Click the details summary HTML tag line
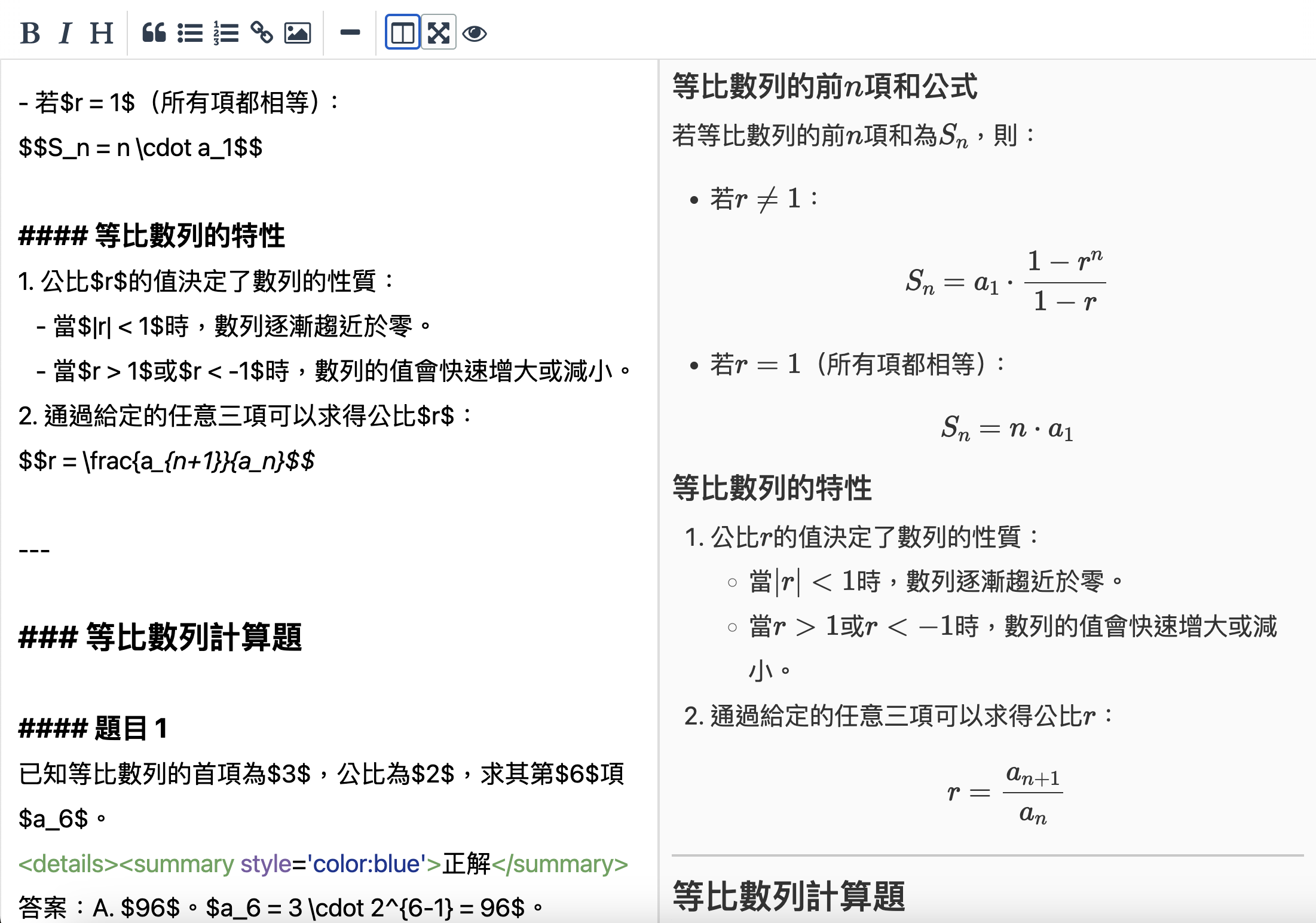Viewport: 1316px width, 923px height. click(x=323, y=864)
